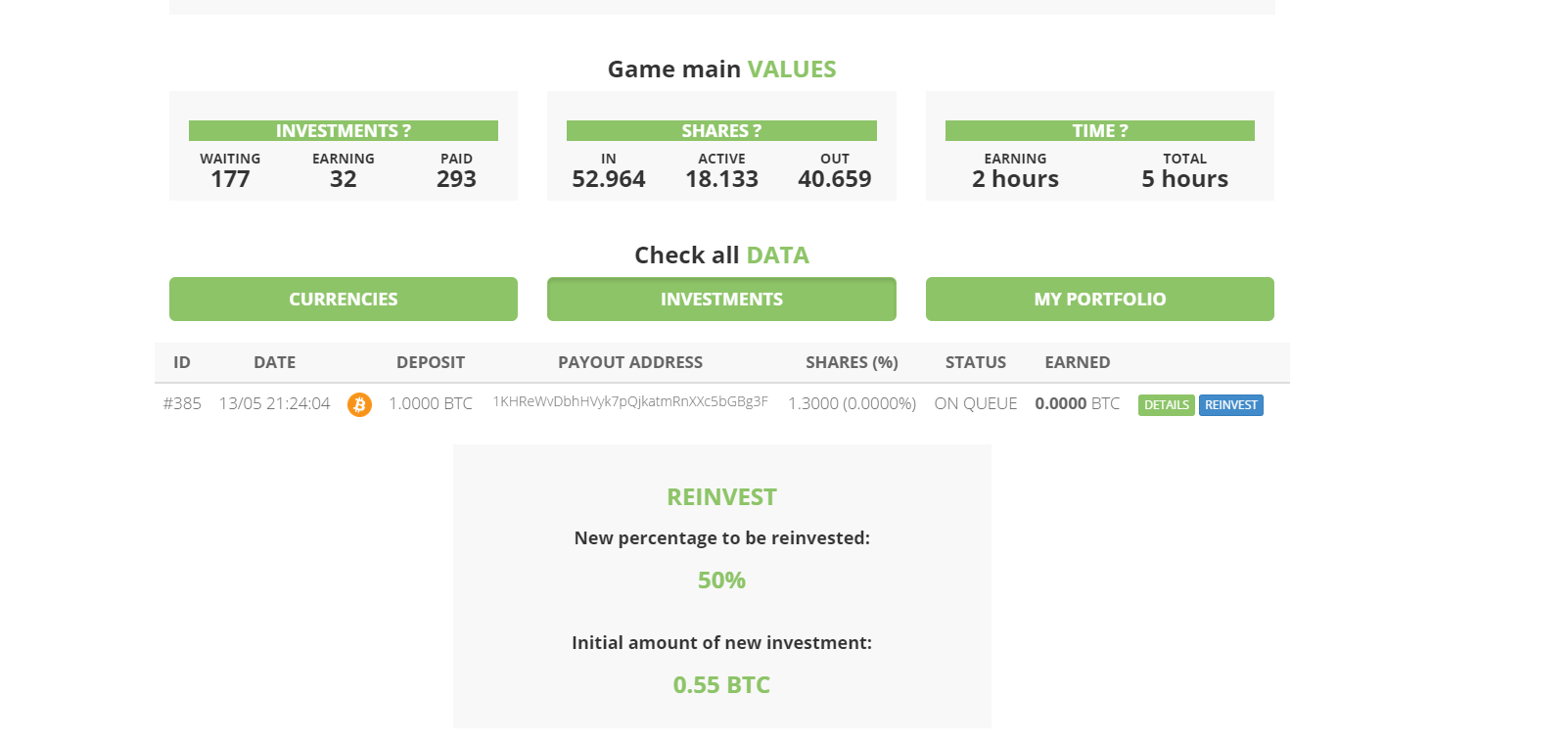Click the SHARES ? header bar
The height and width of the screenshot is (742, 1568).
click(721, 130)
